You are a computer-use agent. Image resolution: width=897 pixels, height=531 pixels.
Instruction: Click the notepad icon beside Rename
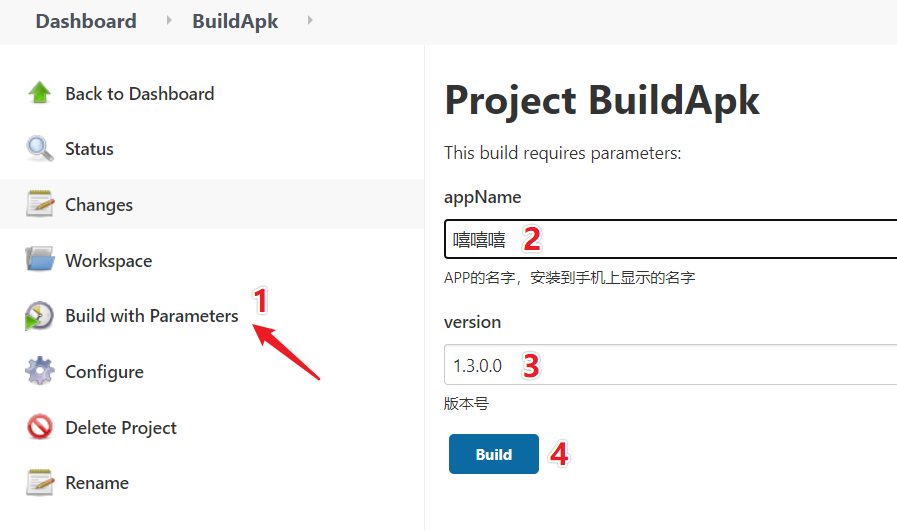point(39,482)
